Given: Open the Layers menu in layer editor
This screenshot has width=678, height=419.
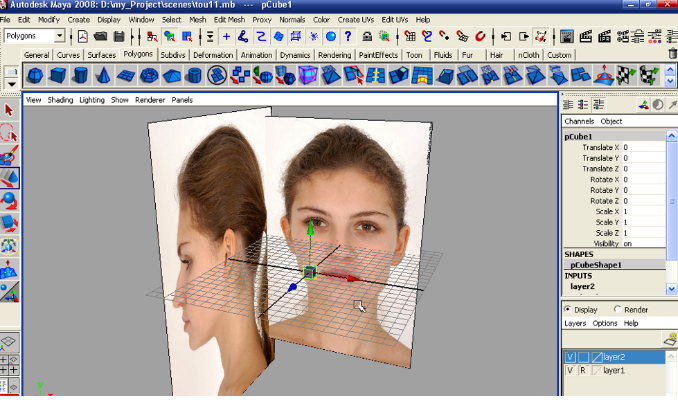Looking at the screenshot, I should tap(575, 323).
